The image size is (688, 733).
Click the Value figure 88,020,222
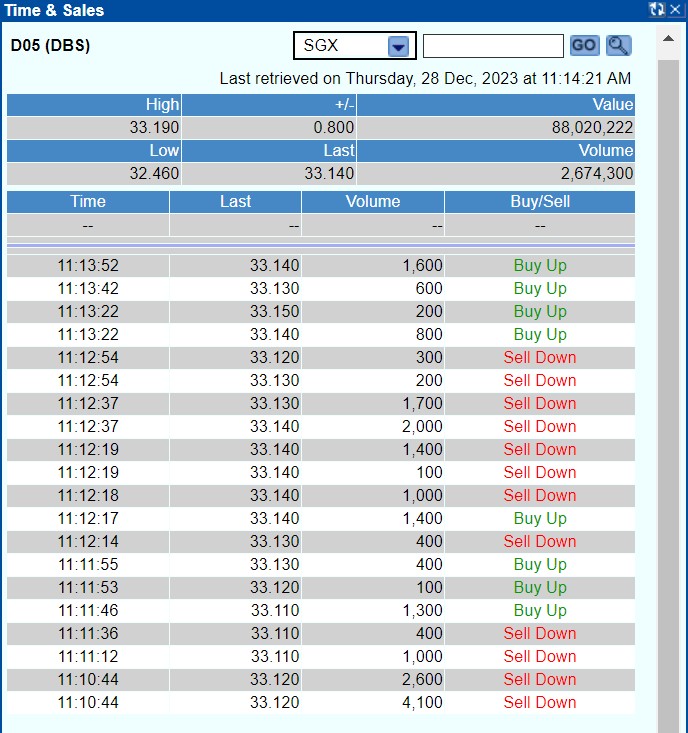[x=593, y=128]
